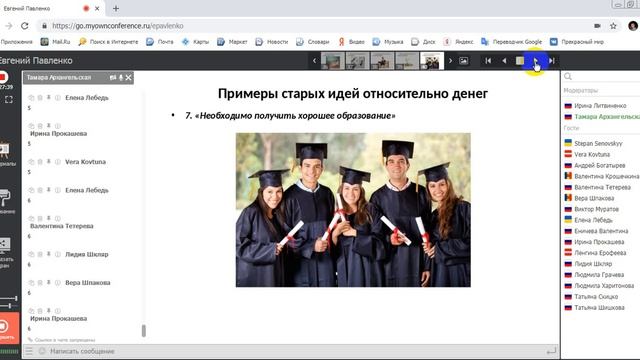Viewport: 640px width, 360px height.
Task: Click the send message enter icon
Action: point(551,351)
